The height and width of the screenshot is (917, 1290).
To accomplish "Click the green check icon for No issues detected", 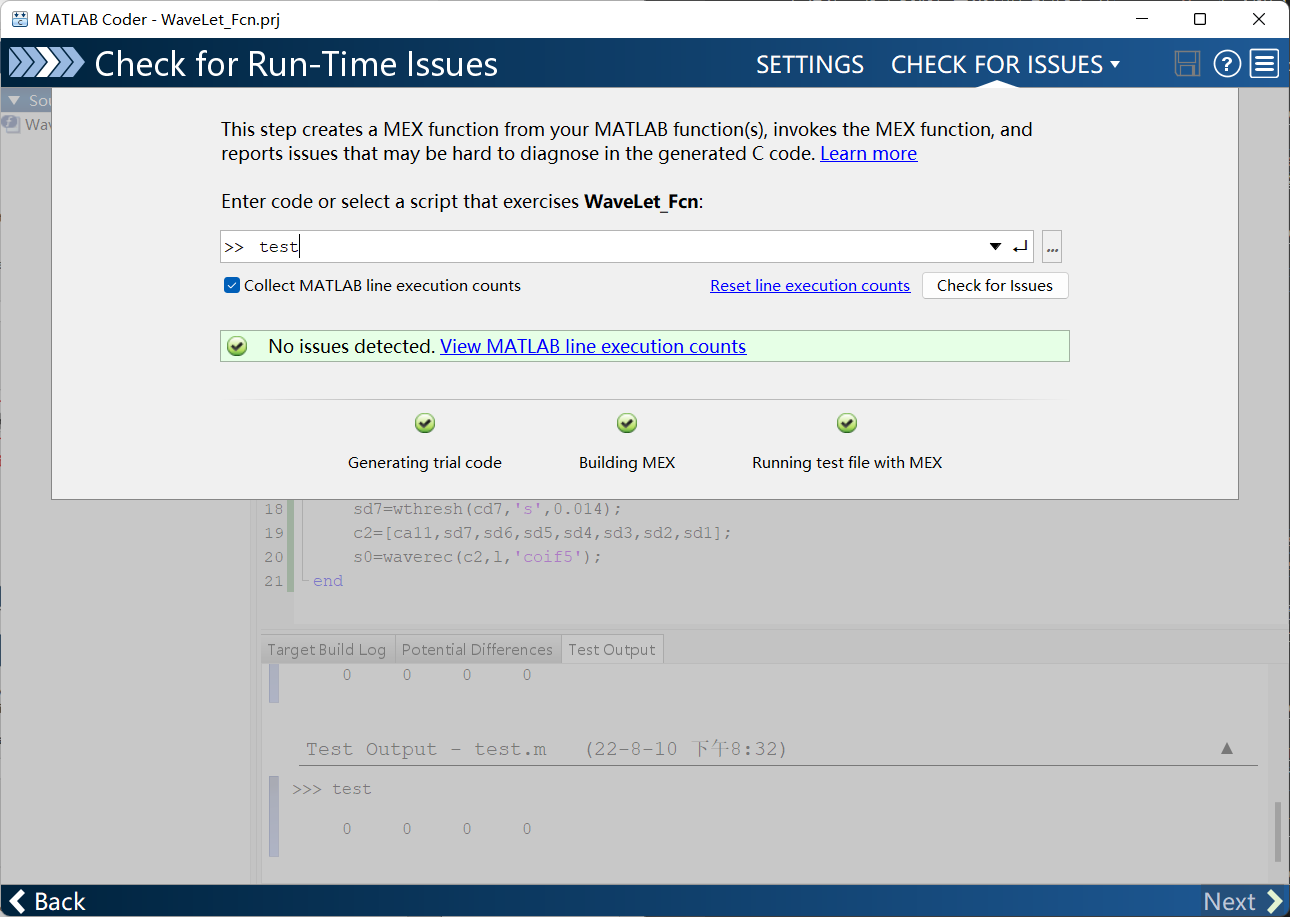I will 237,346.
